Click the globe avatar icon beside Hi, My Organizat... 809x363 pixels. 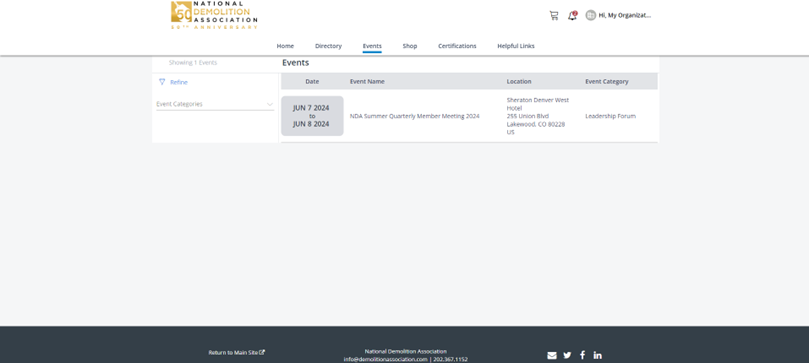(591, 15)
